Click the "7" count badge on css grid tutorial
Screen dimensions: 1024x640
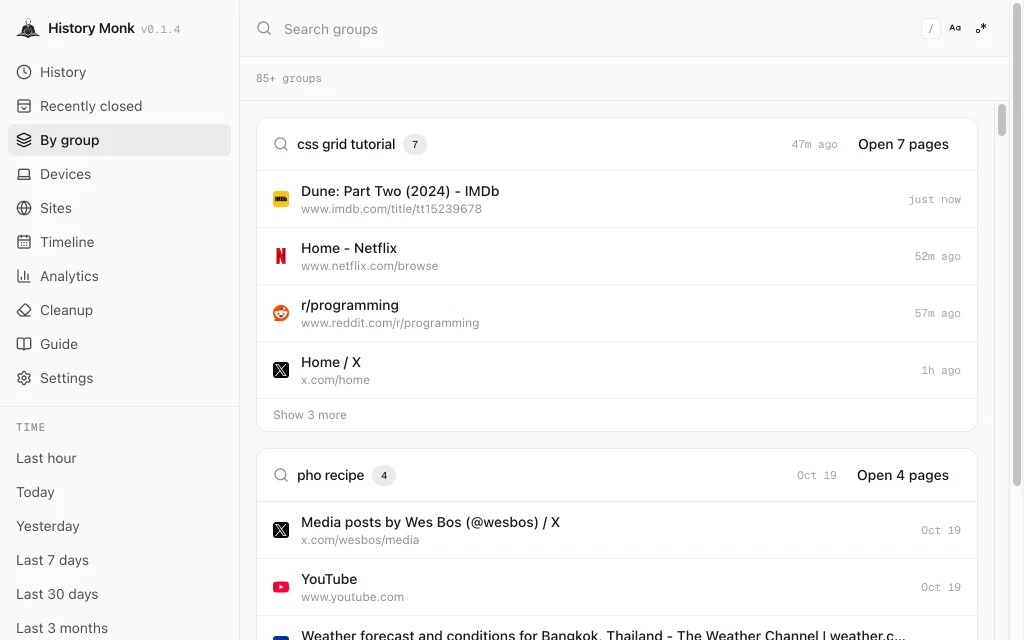pyautogui.click(x=415, y=144)
